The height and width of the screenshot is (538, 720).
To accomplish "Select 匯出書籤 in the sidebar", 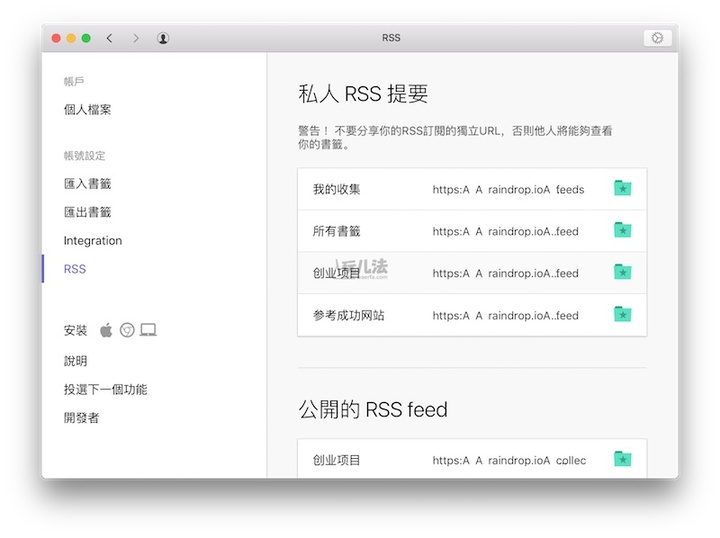I will [88, 212].
